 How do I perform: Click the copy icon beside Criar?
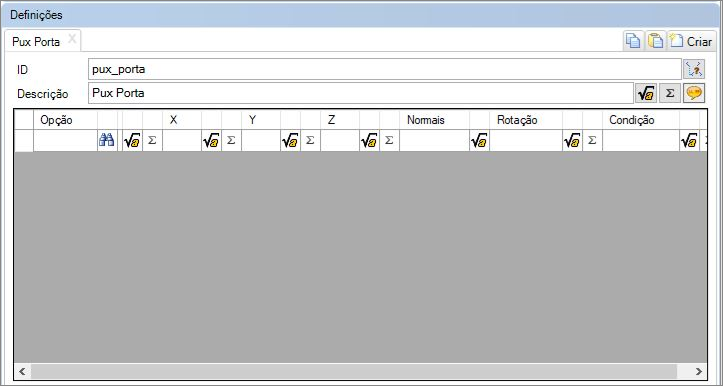click(633, 41)
